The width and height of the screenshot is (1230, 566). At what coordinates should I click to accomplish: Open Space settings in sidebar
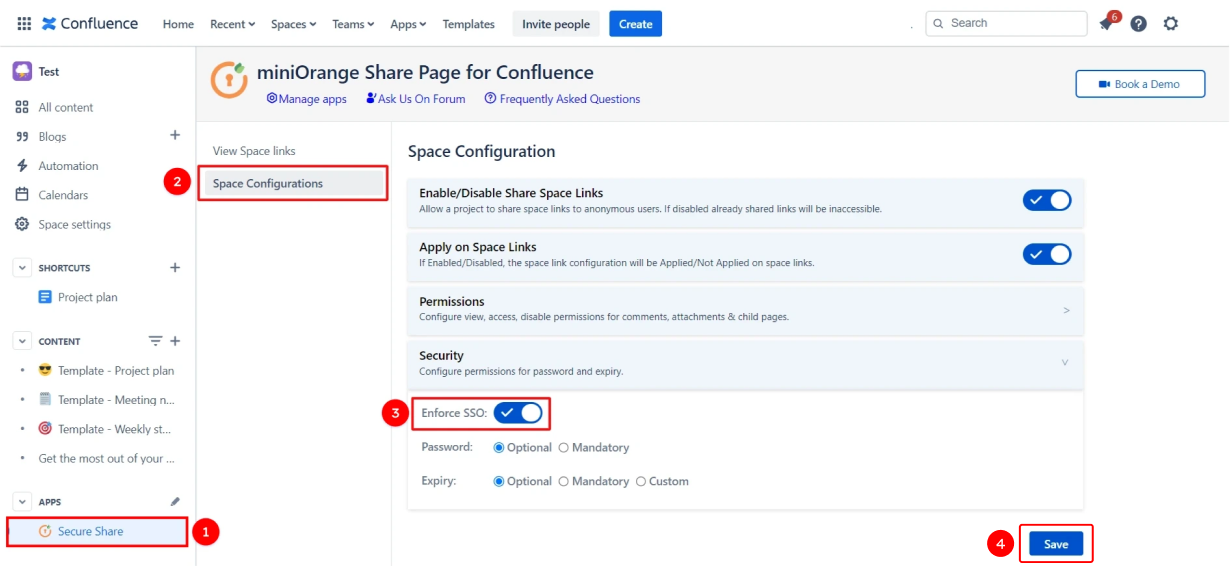pos(75,224)
